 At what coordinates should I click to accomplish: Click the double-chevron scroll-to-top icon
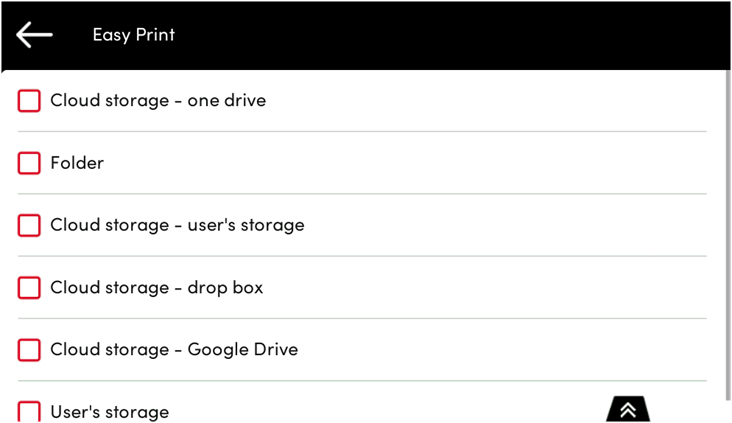[x=628, y=409]
